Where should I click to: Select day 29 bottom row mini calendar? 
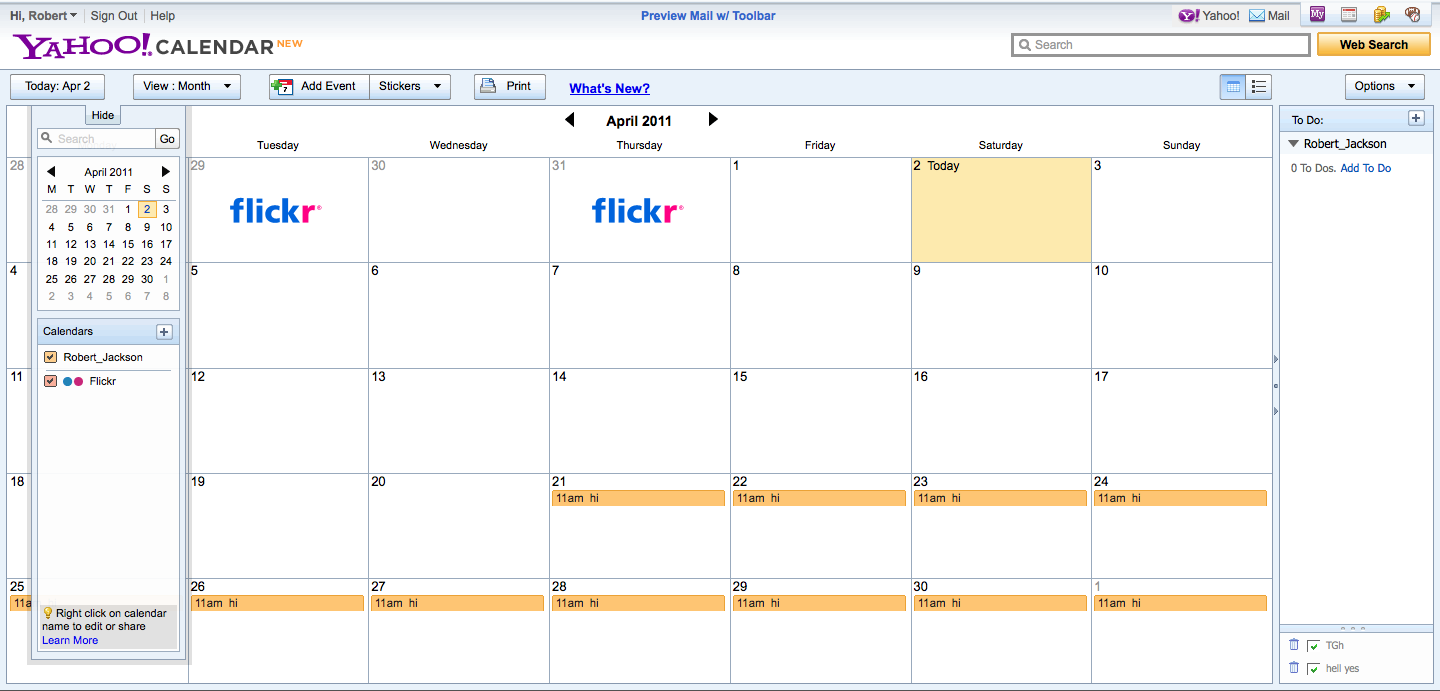(128, 279)
